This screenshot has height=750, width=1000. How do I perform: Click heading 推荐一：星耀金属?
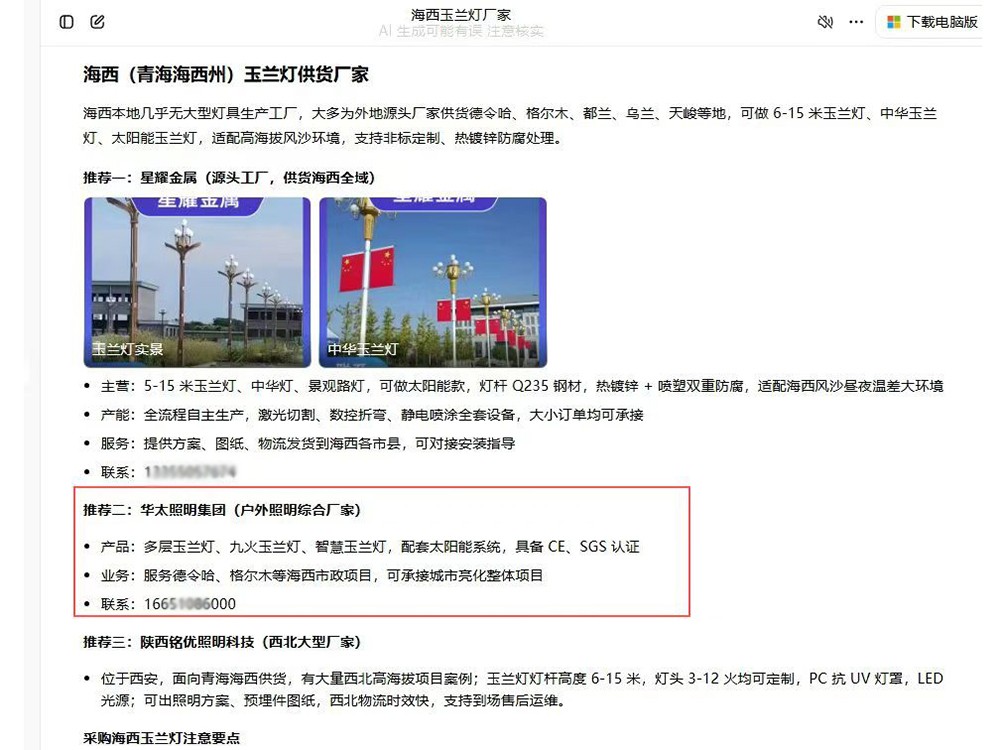[x=229, y=178]
